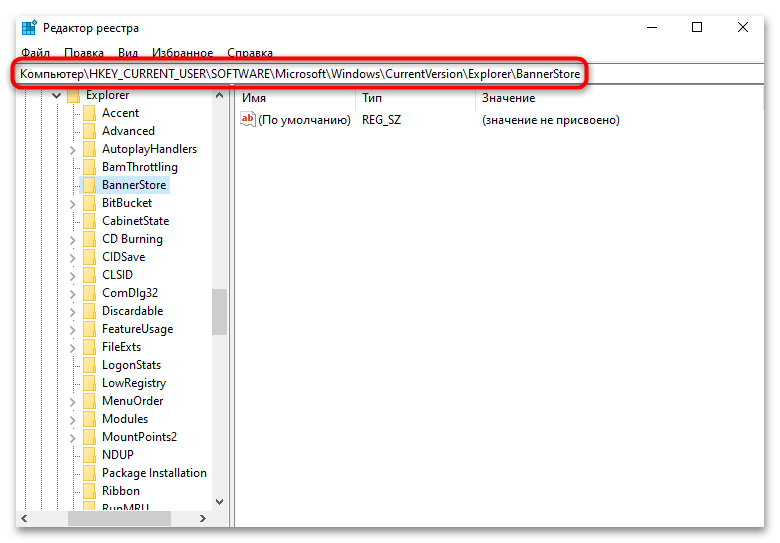Click the Modules folder icon
780x543 pixels.
90,419
